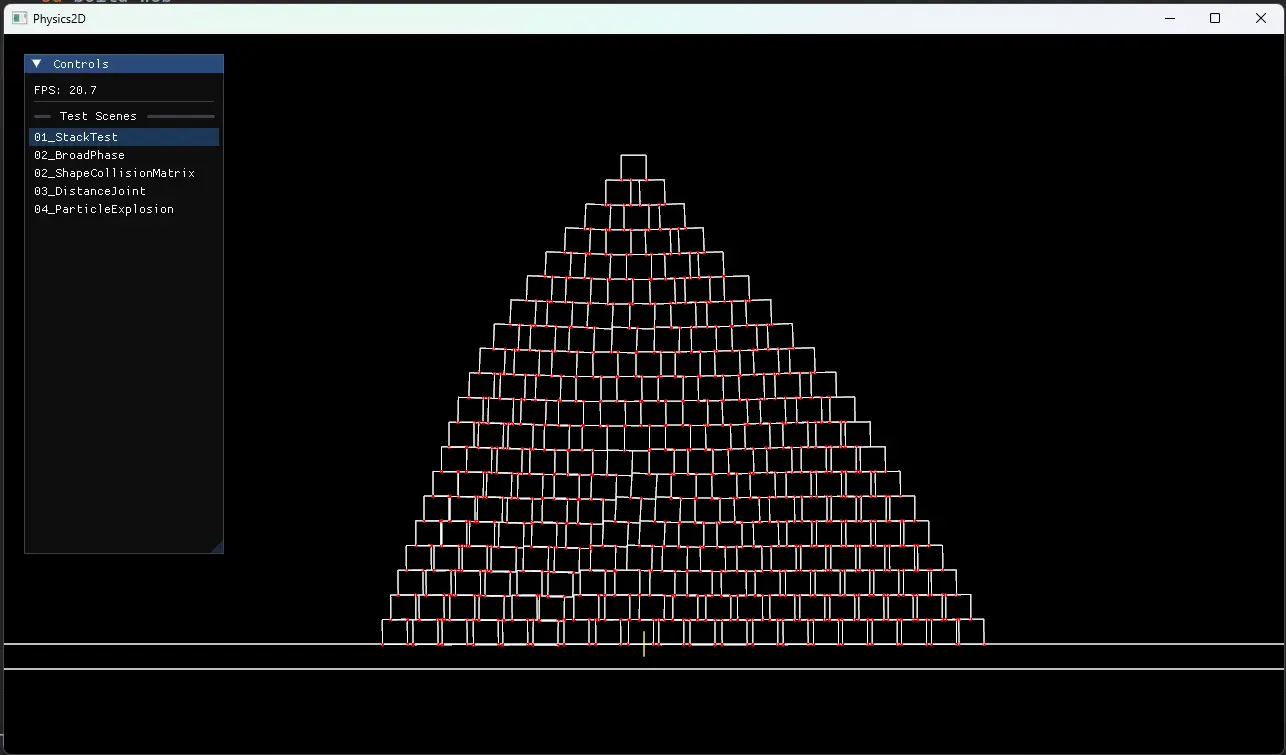Close the Physics2D window
Viewport: 1286px width, 755px height.
click(x=1261, y=18)
